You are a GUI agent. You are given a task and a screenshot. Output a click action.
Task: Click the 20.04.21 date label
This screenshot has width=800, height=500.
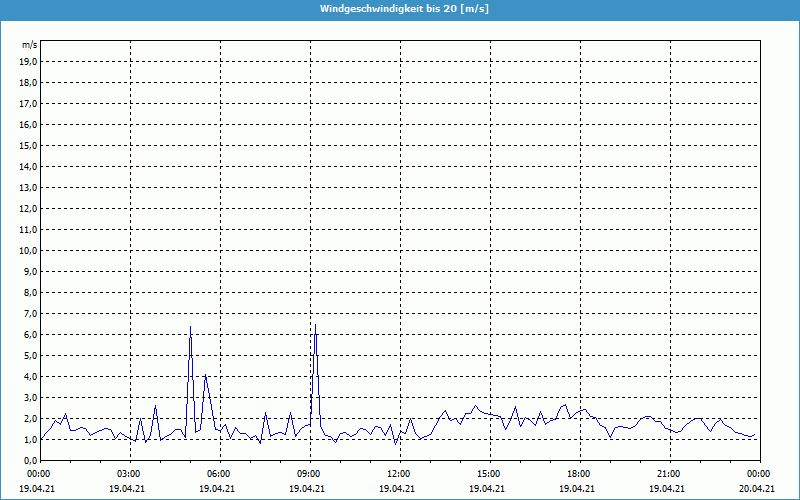click(x=758, y=489)
